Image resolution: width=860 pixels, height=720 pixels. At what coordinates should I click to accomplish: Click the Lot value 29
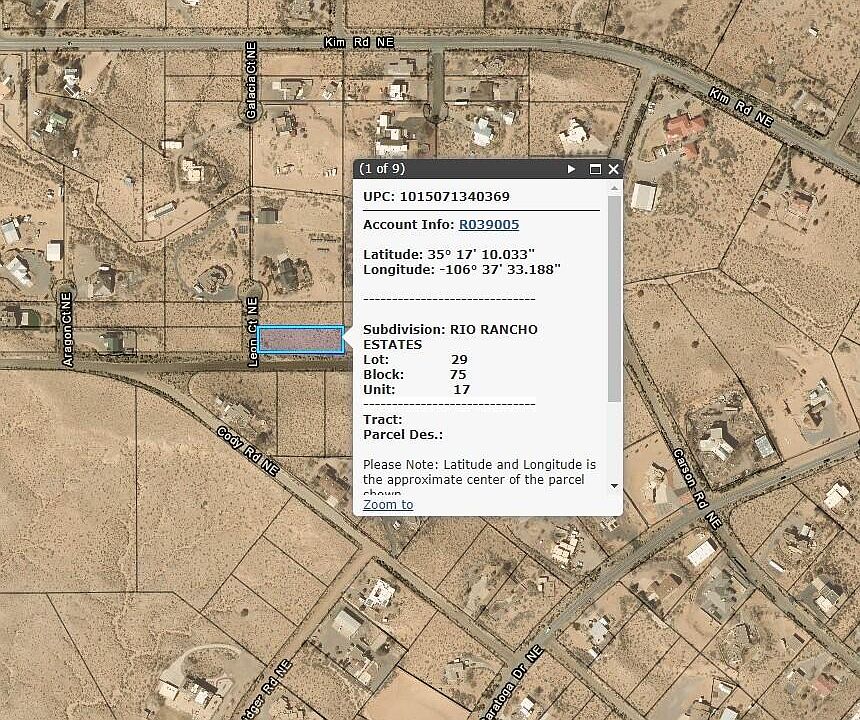click(459, 360)
